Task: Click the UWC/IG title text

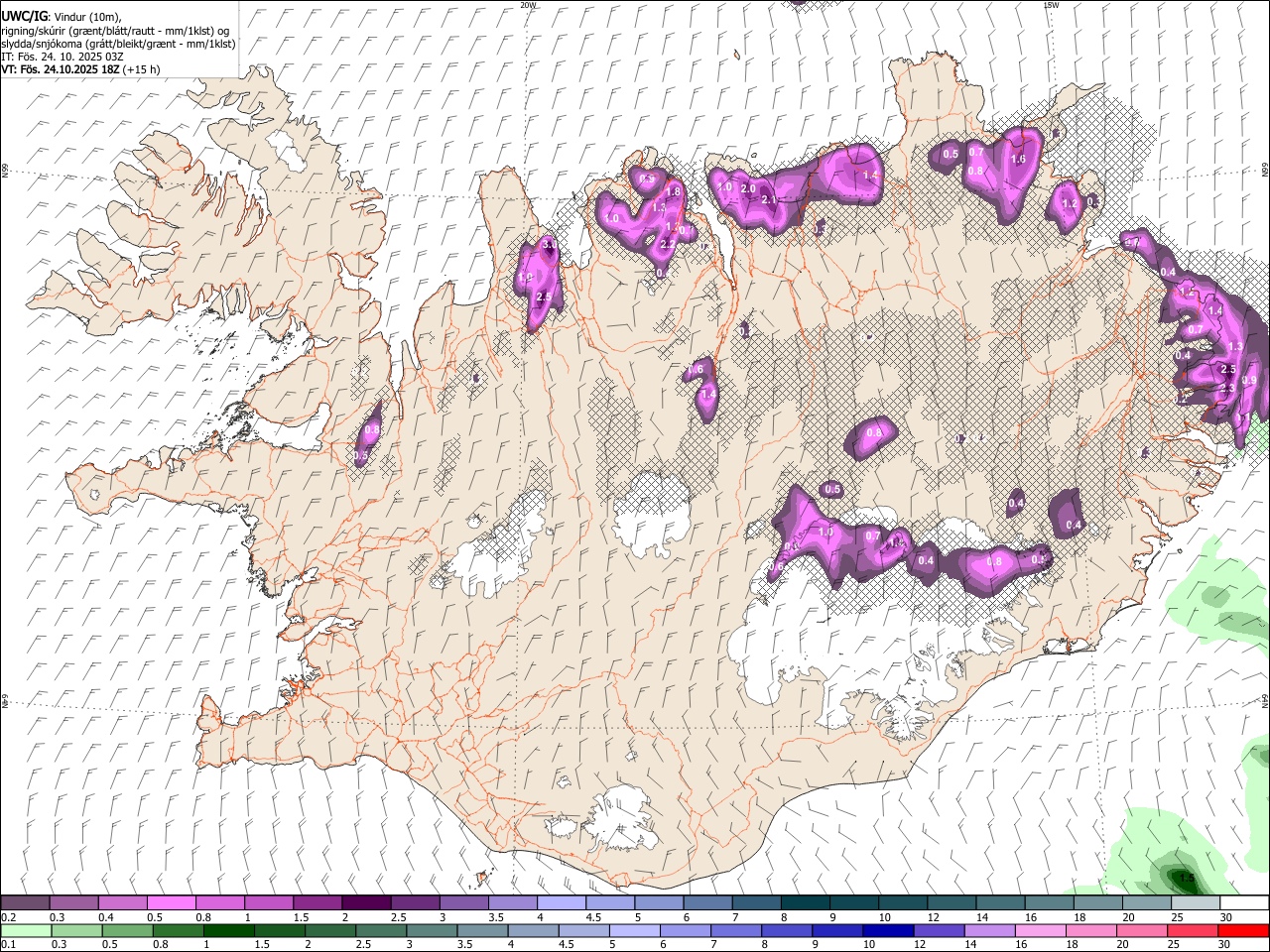Action: [24, 16]
